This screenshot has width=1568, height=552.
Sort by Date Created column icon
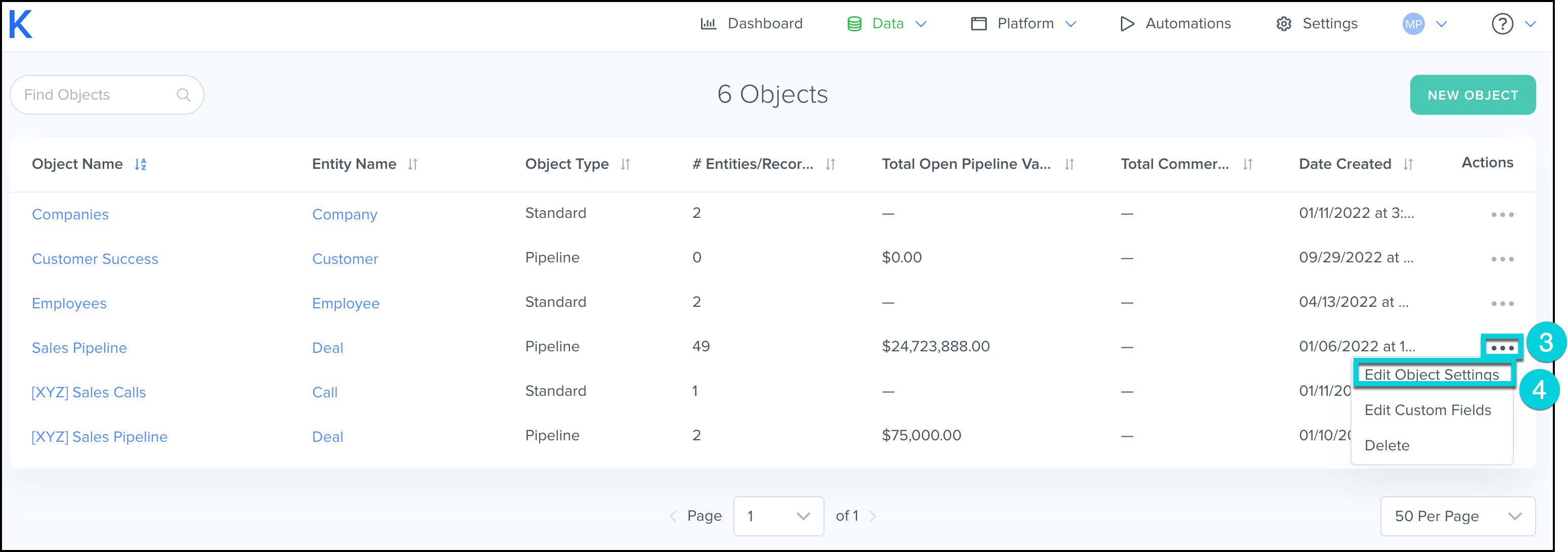point(1407,164)
